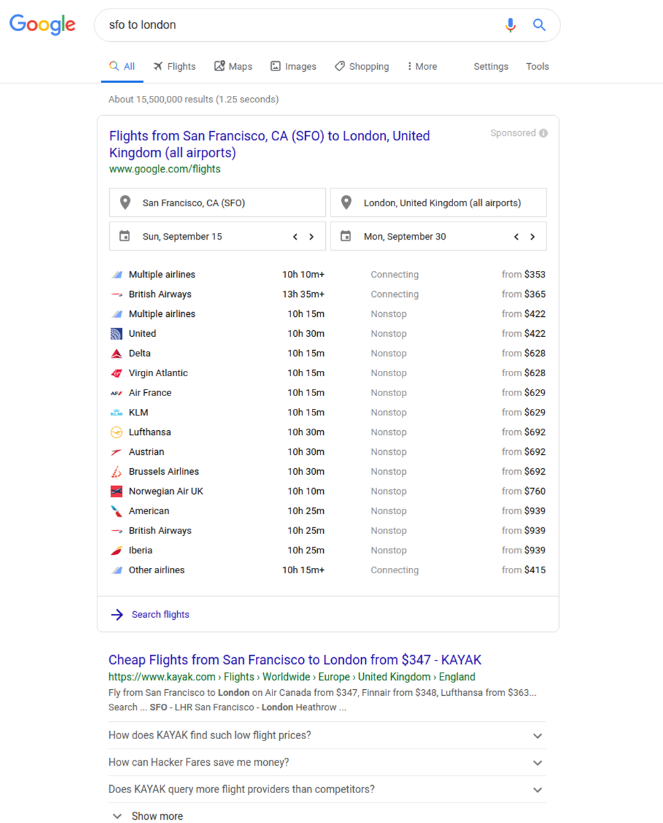The width and height of the screenshot is (663, 823).
Task: Click British Airways logo in $365 row
Action: pyautogui.click(x=117, y=294)
